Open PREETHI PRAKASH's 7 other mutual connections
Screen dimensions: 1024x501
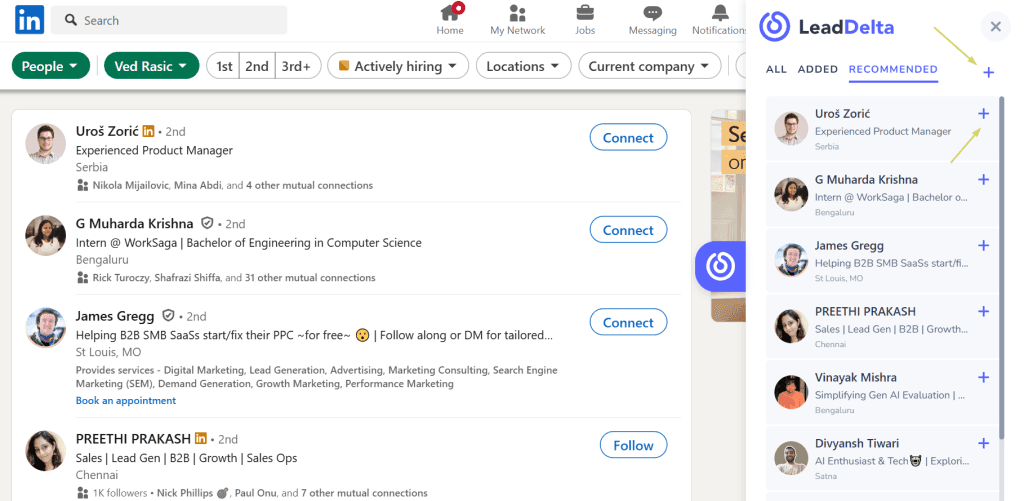(364, 493)
